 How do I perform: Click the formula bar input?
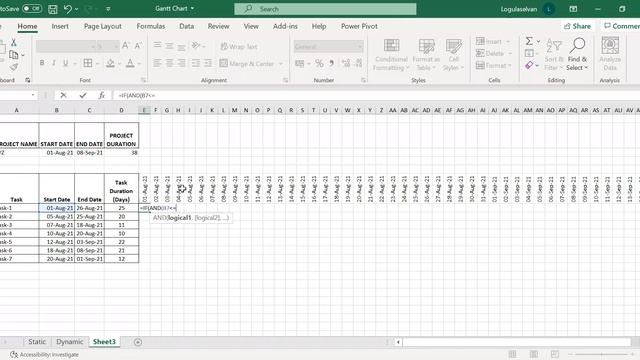(x=376, y=95)
